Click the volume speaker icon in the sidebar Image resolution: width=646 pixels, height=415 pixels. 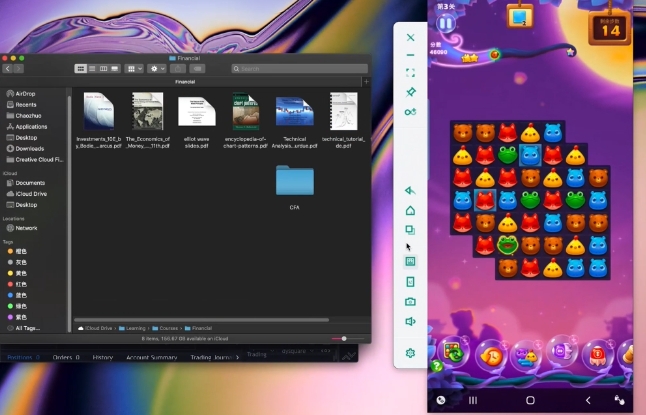point(410,321)
